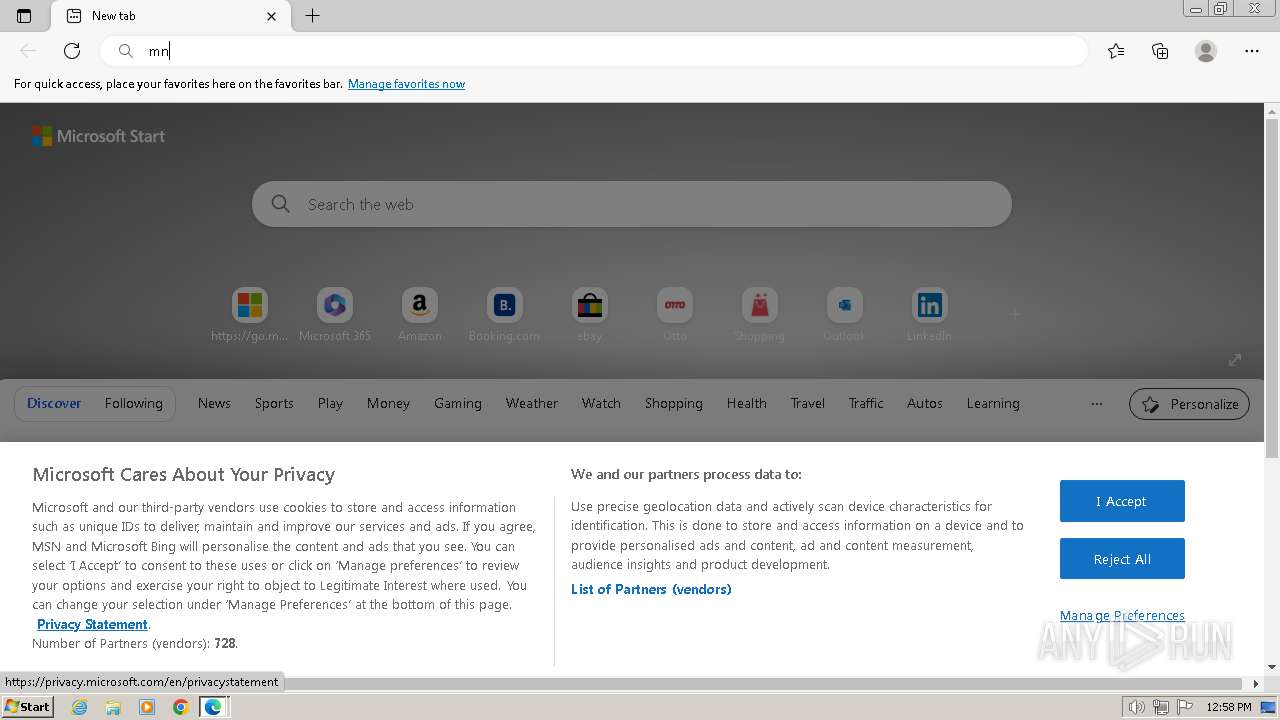The width and height of the screenshot is (1280, 720).
Task: Expand the page layout arrows icon
Action: click(1235, 360)
